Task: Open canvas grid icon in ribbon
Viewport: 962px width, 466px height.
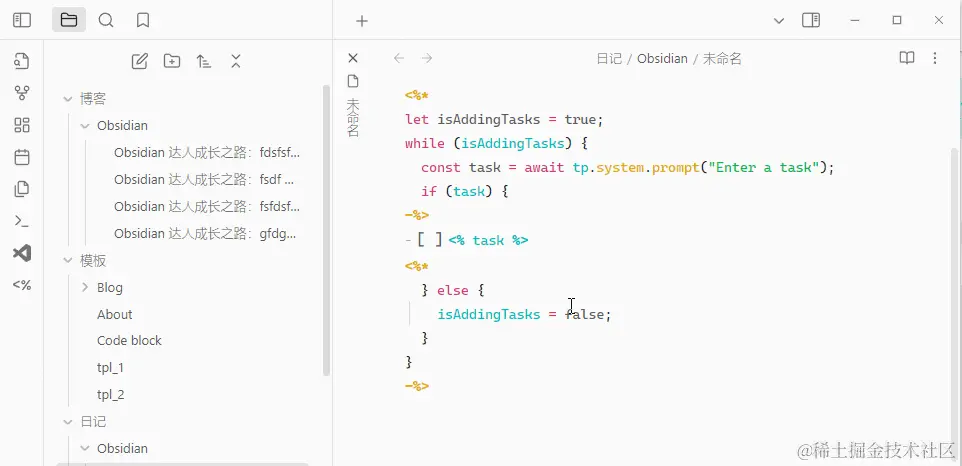Action: coord(22,125)
